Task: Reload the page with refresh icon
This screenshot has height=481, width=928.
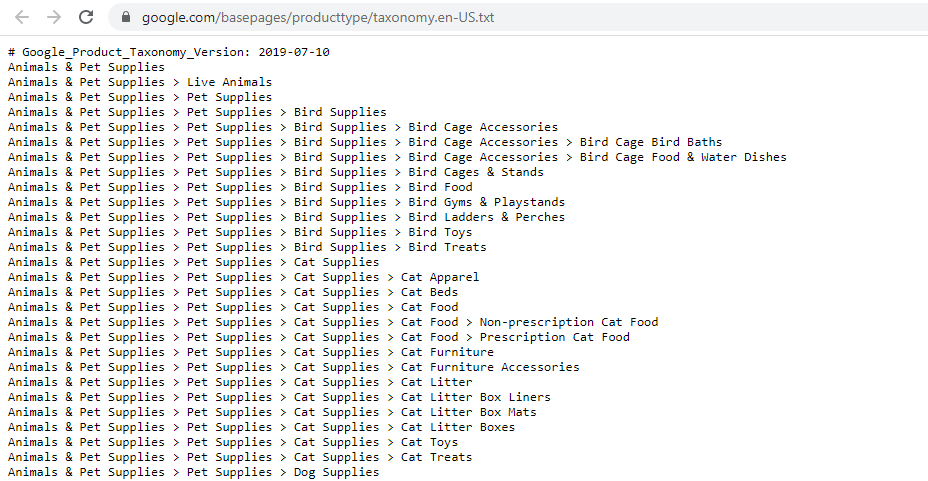Action: pos(86,17)
